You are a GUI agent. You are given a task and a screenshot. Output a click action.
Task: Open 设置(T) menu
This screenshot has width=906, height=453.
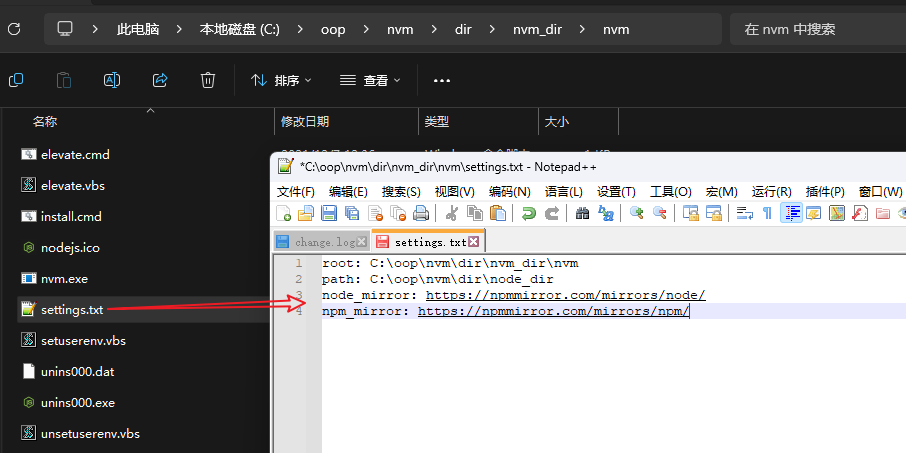[617, 192]
